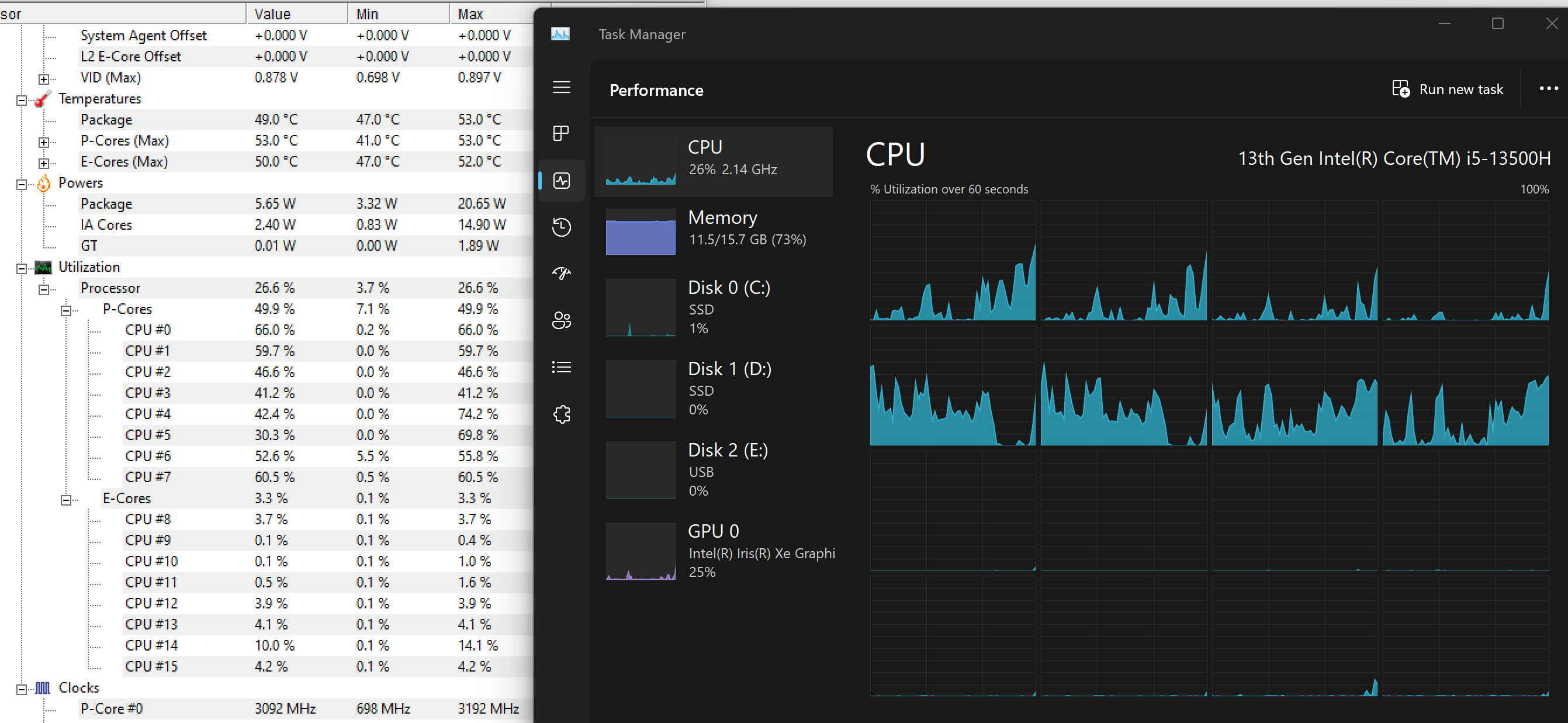Screen dimensions: 1568x723
Task: Maximize the Task Manager window
Action: [1497, 24]
